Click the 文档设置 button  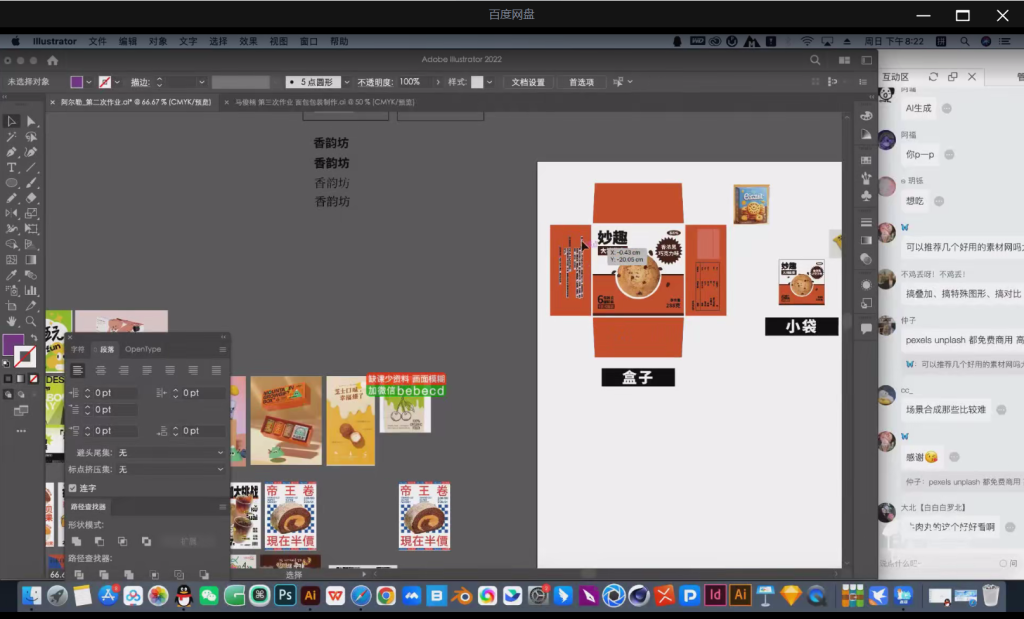click(529, 82)
